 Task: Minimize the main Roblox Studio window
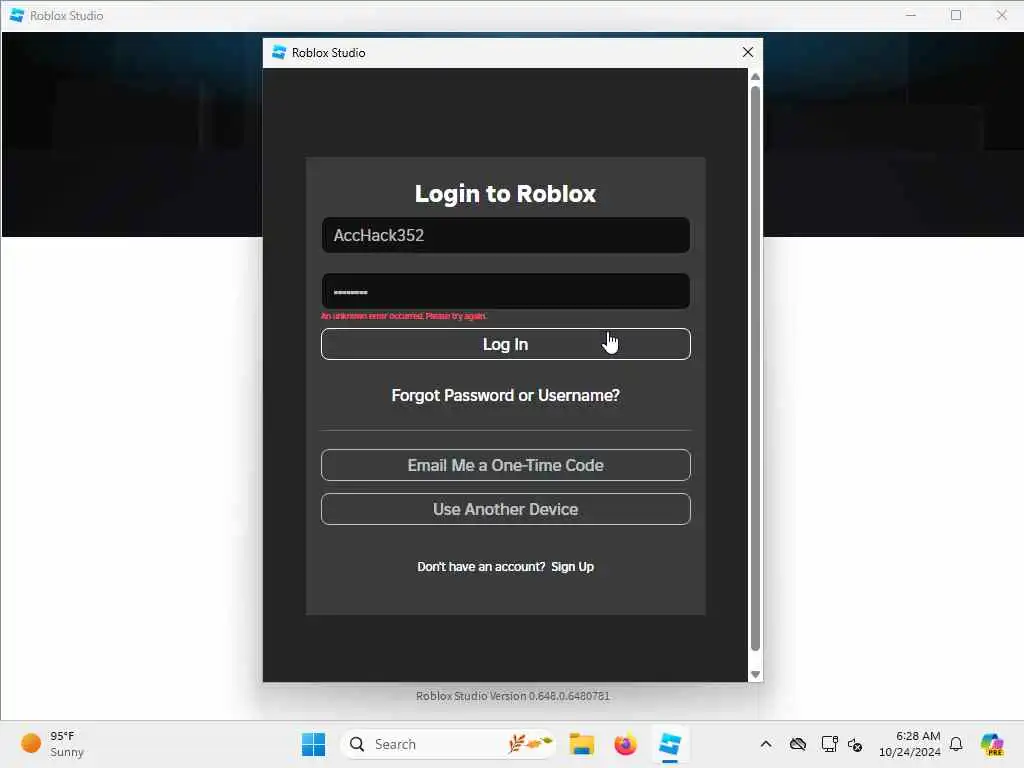(910, 15)
